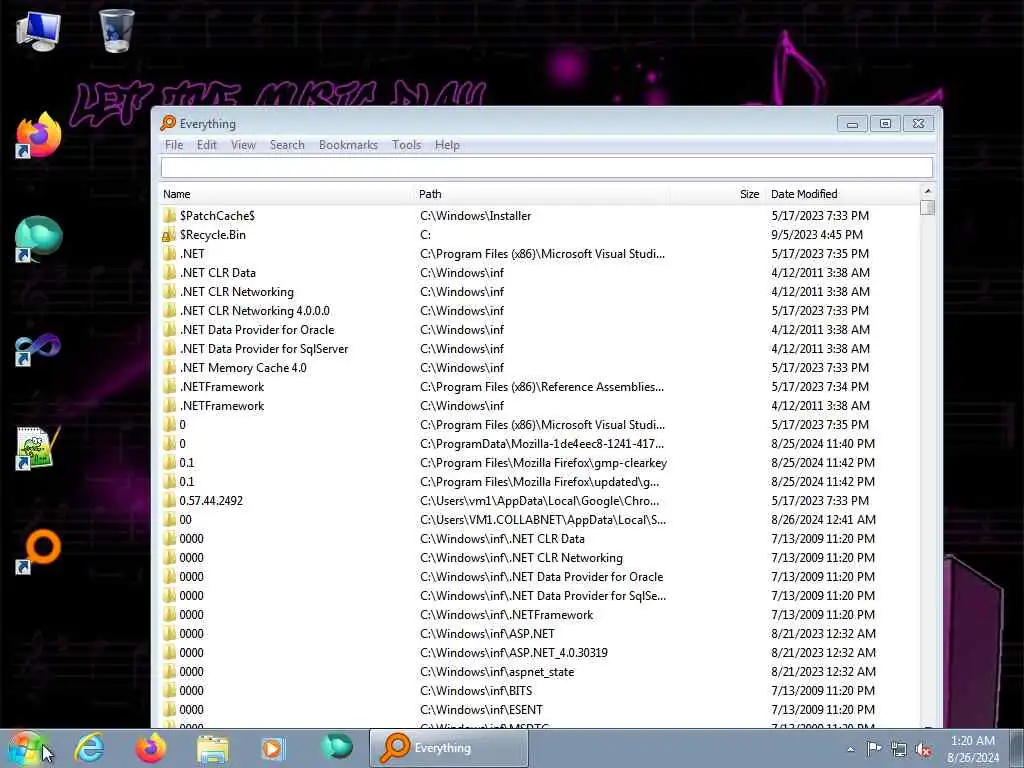Select the locked $Recycle.Bin folder icon

[x=169, y=234]
